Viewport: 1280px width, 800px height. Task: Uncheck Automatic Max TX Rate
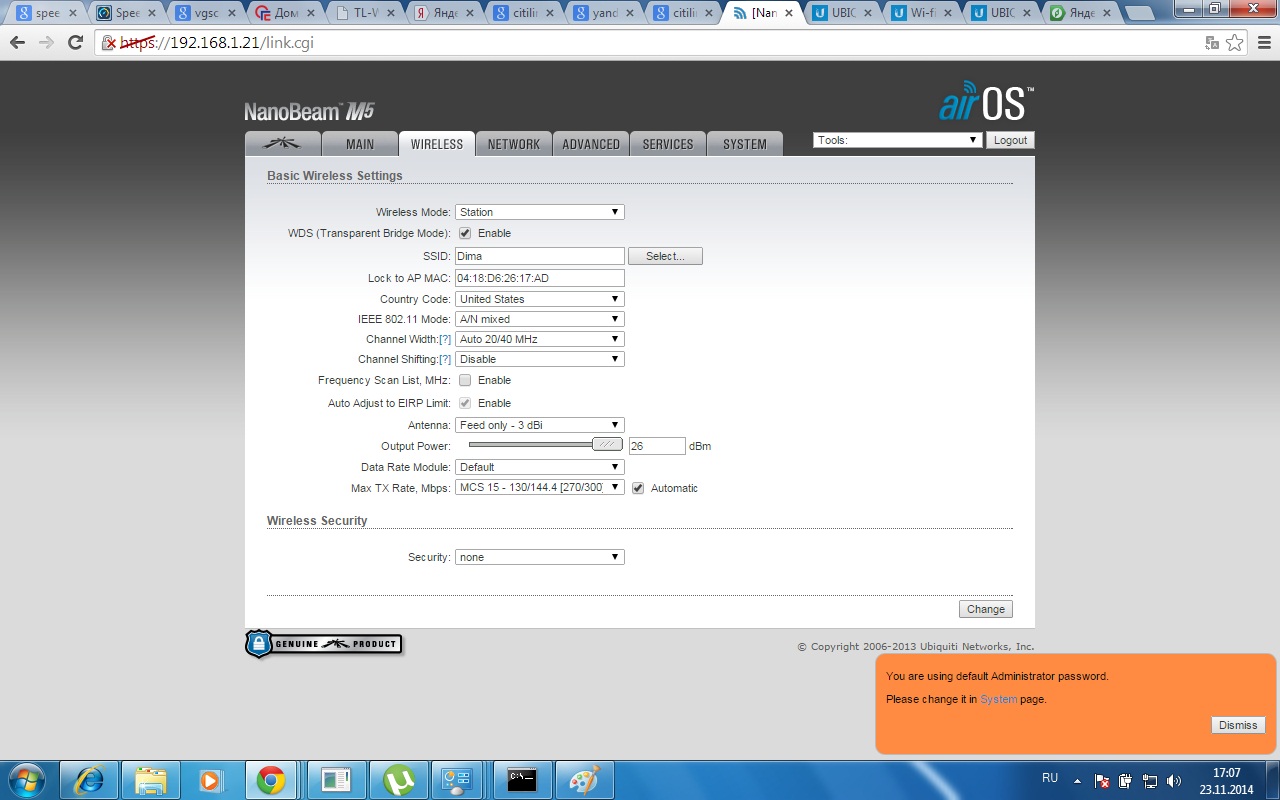click(x=638, y=488)
